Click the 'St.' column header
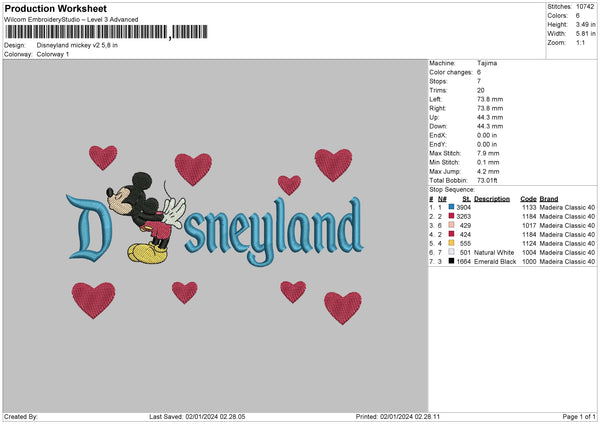Screen dimensions: 600x424 click(x=466, y=199)
